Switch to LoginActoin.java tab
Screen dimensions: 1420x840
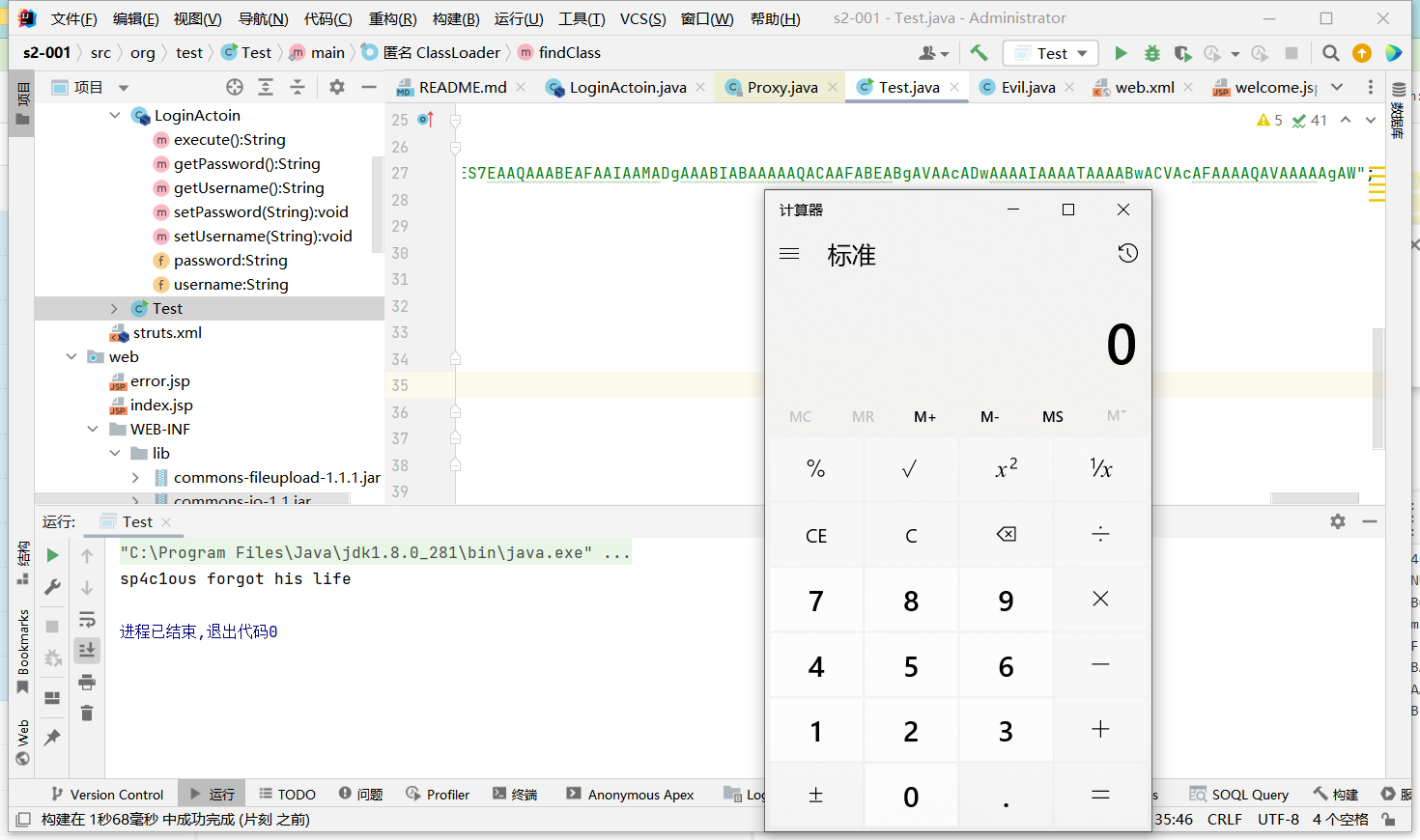tap(628, 87)
